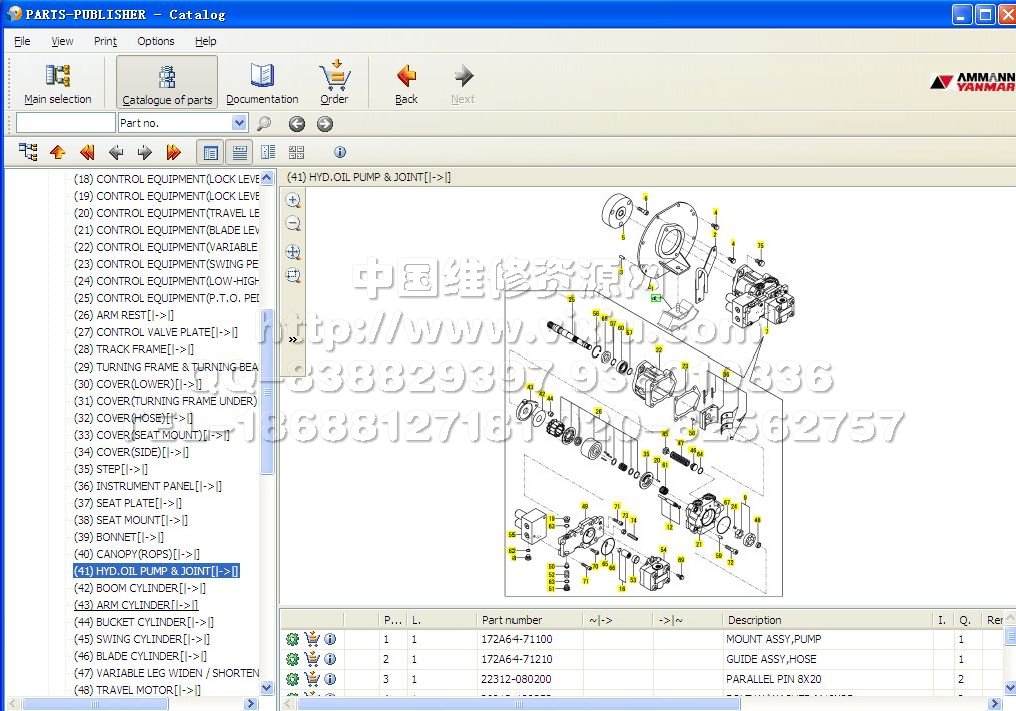Toggle the thumbnail grid layout view button
This screenshot has width=1016, height=711.
click(x=296, y=152)
